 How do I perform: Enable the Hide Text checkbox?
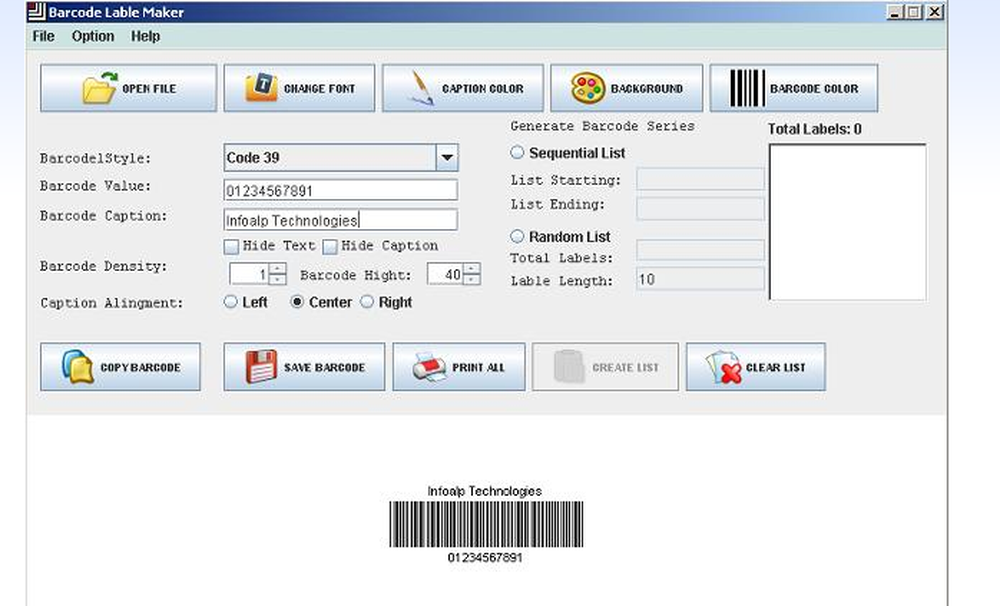tap(232, 246)
